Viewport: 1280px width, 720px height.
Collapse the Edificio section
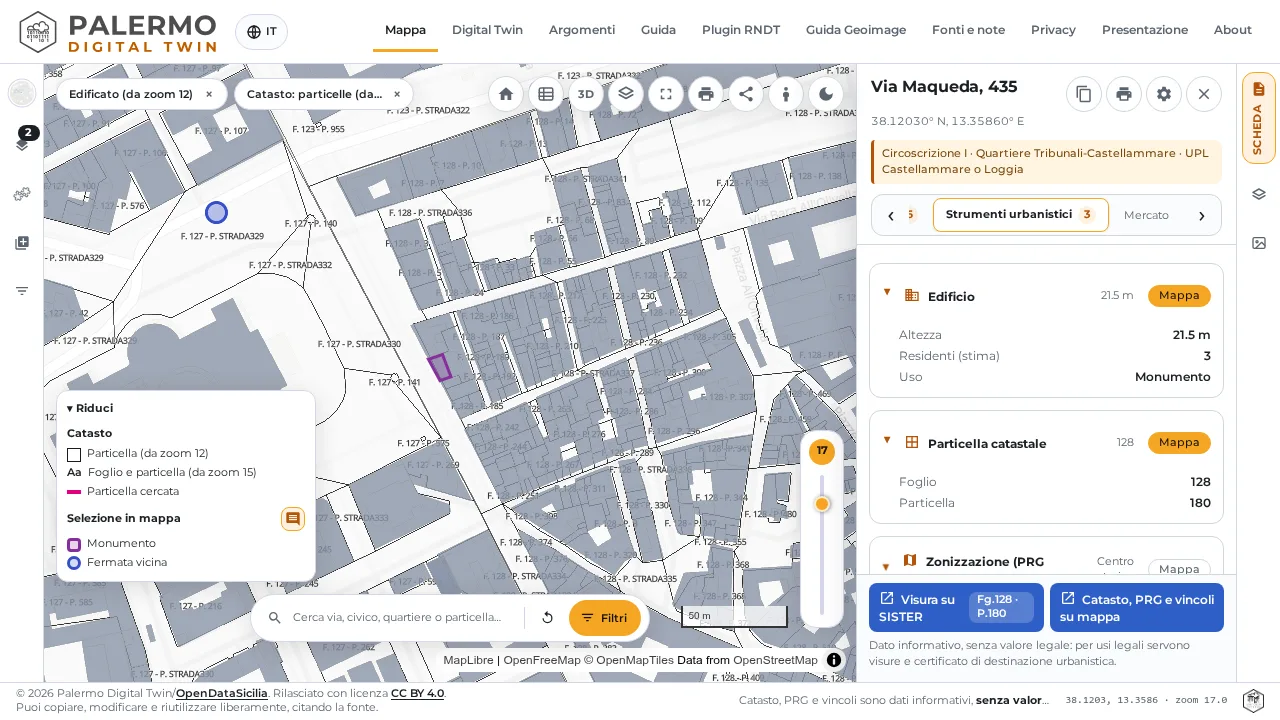click(x=887, y=293)
